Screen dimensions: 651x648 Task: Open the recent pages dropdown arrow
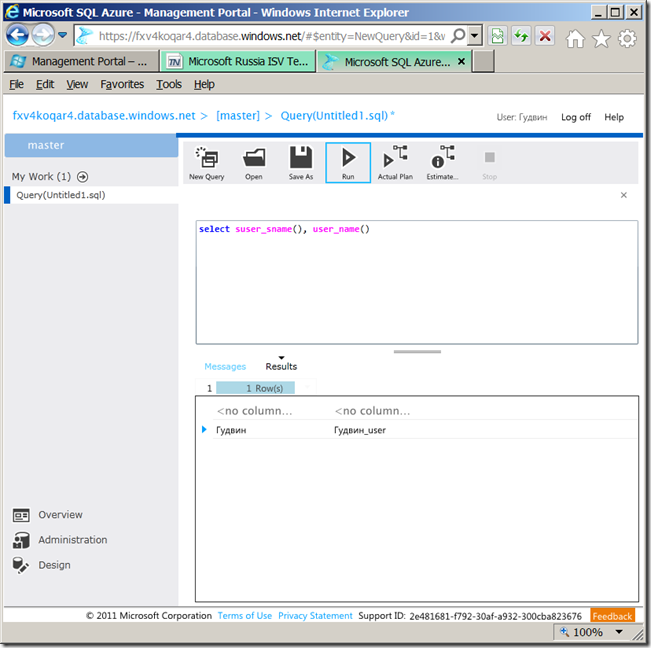(x=63, y=35)
